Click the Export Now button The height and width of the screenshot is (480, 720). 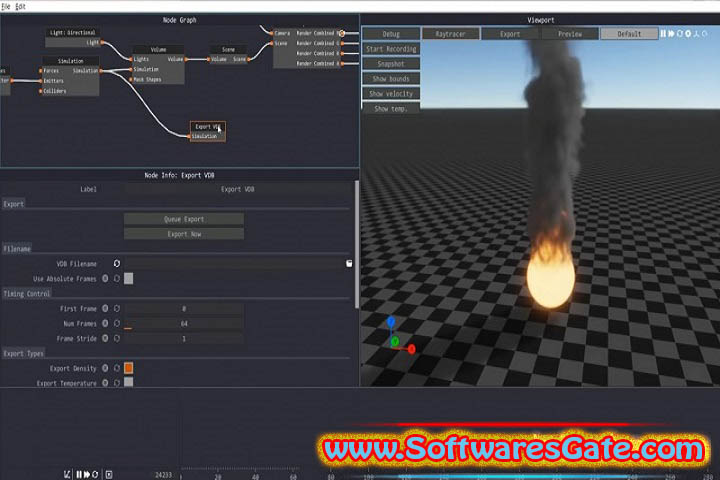pyautogui.click(x=184, y=234)
